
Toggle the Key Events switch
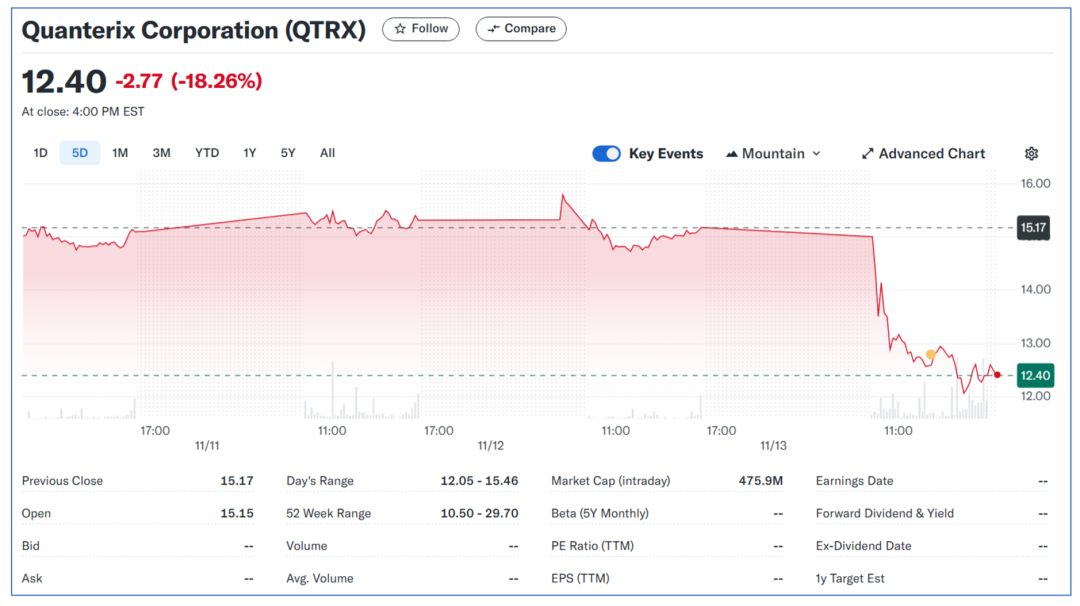pyautogui.click(x=606, y=154)
